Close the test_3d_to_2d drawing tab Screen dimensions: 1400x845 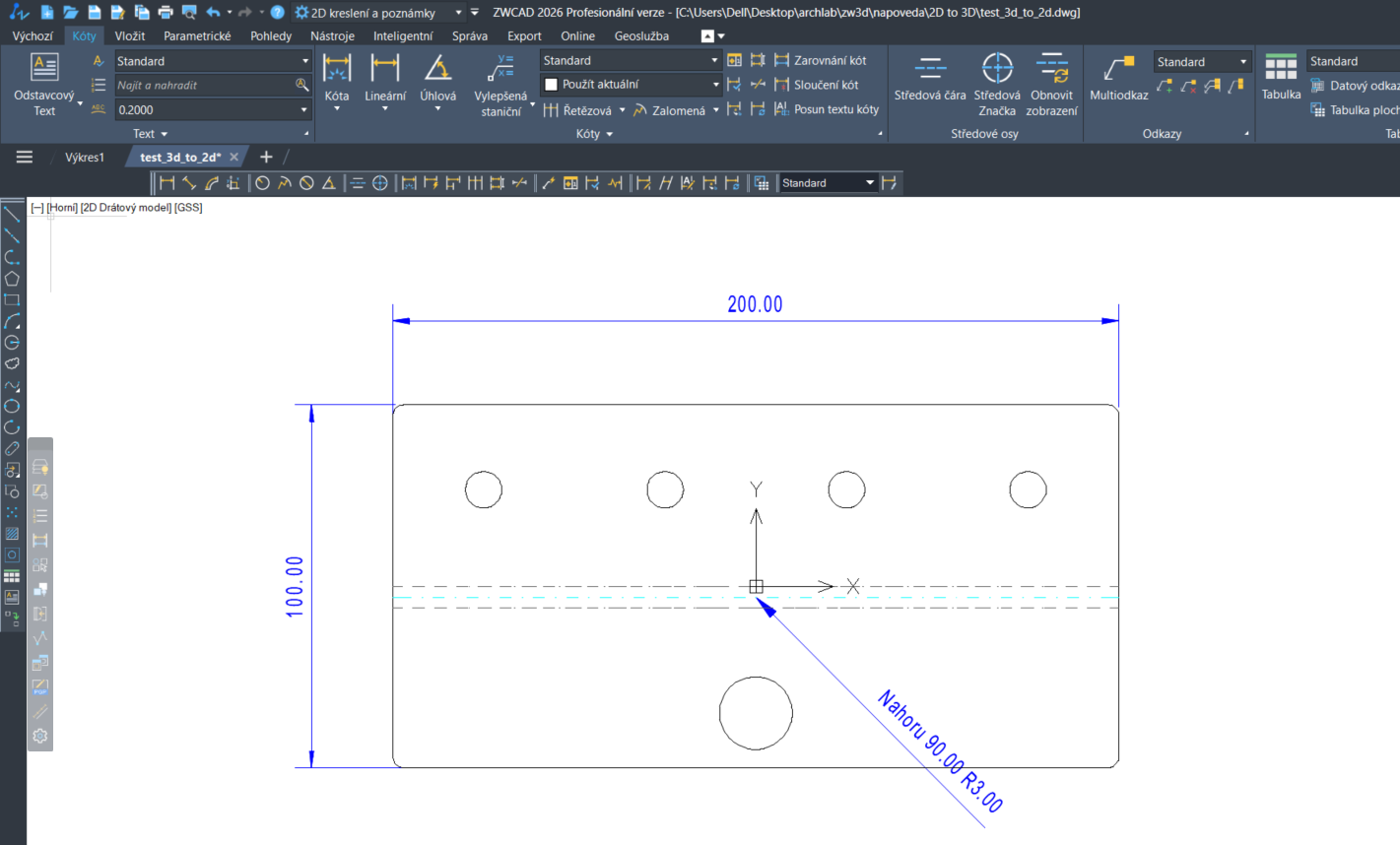[233, 158]
